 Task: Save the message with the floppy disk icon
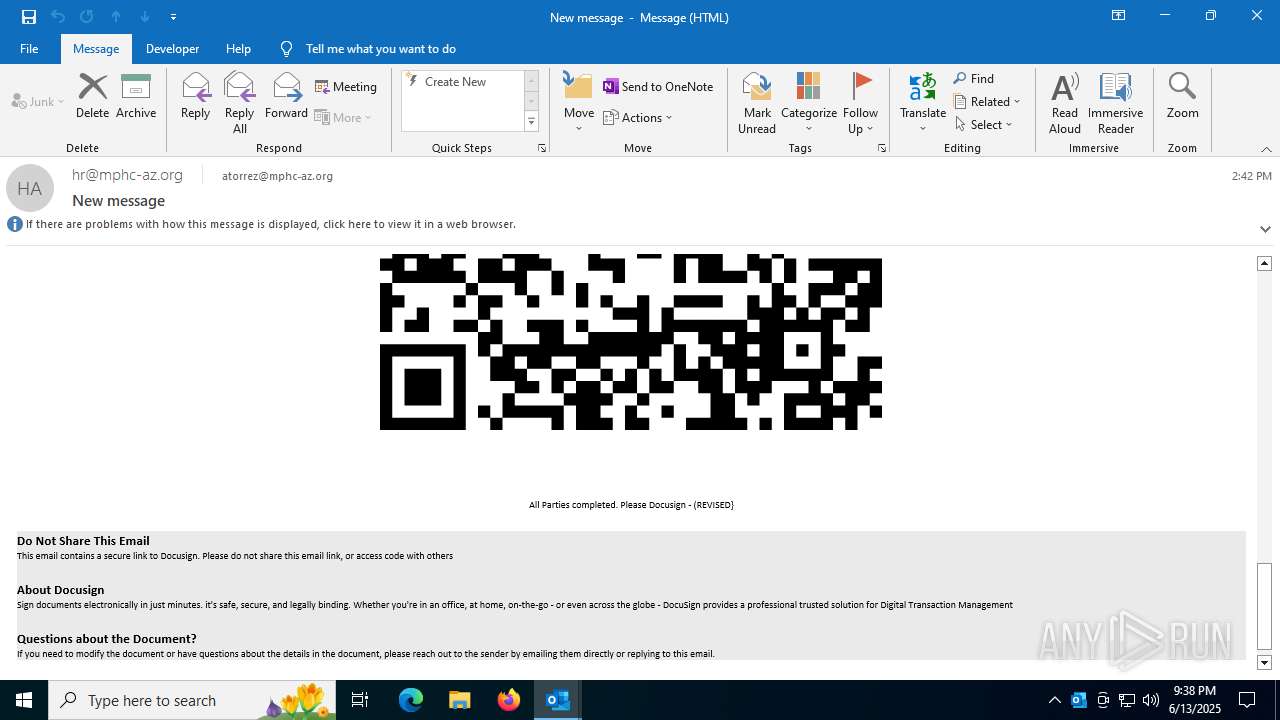[x=29, y=17]
